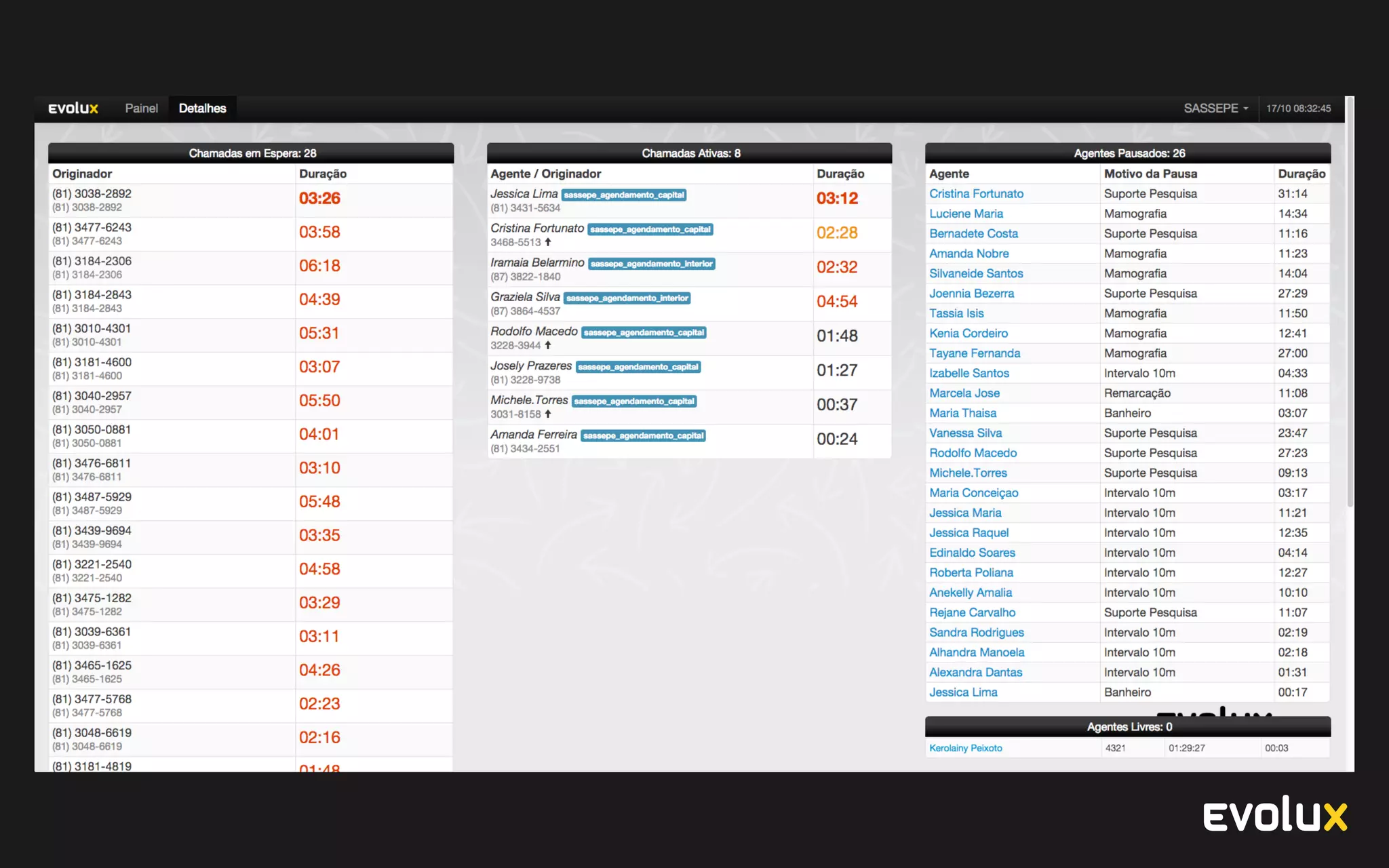Select the Detalhes tab
1389x868 pixels.
coord(202,108)
